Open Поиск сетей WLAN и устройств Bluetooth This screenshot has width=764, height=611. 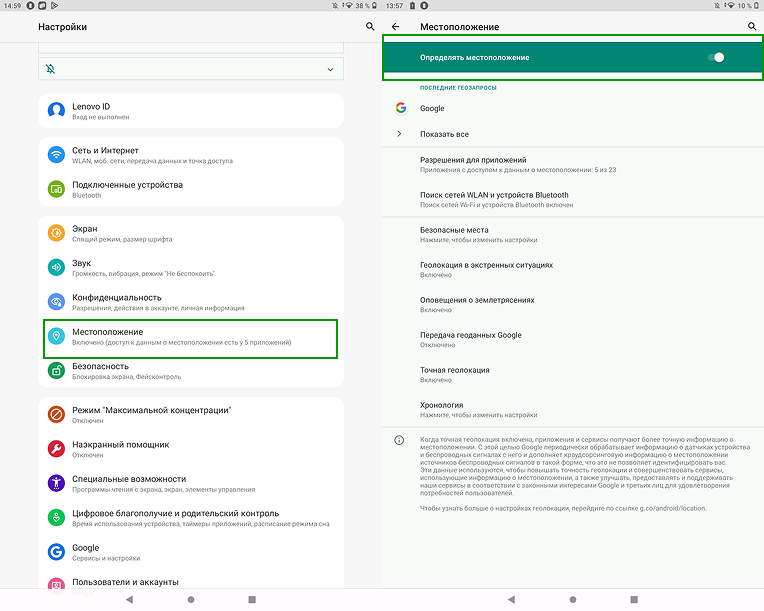496,199
